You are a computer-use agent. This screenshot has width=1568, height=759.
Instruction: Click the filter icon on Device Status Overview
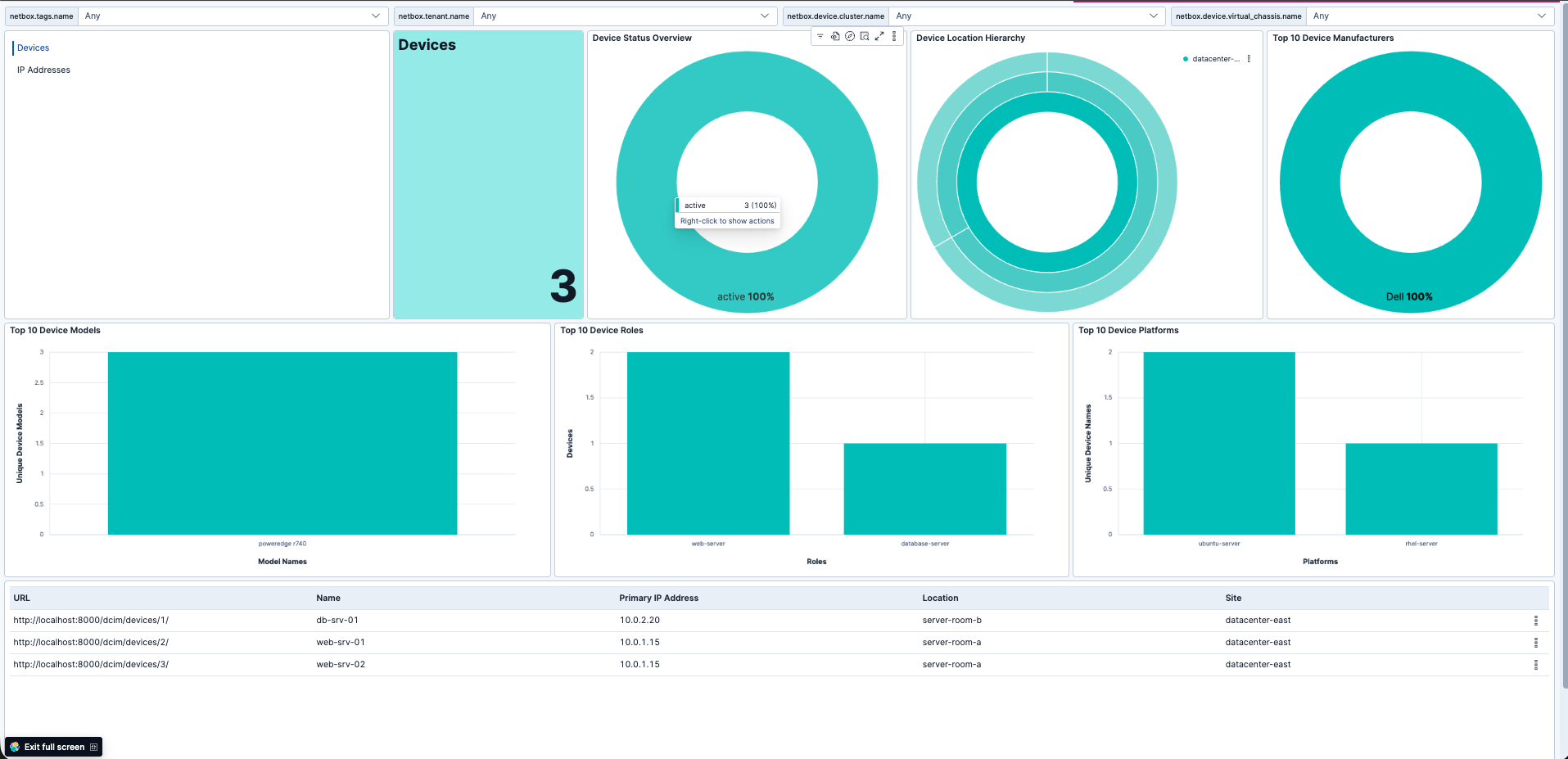(820, 36)
